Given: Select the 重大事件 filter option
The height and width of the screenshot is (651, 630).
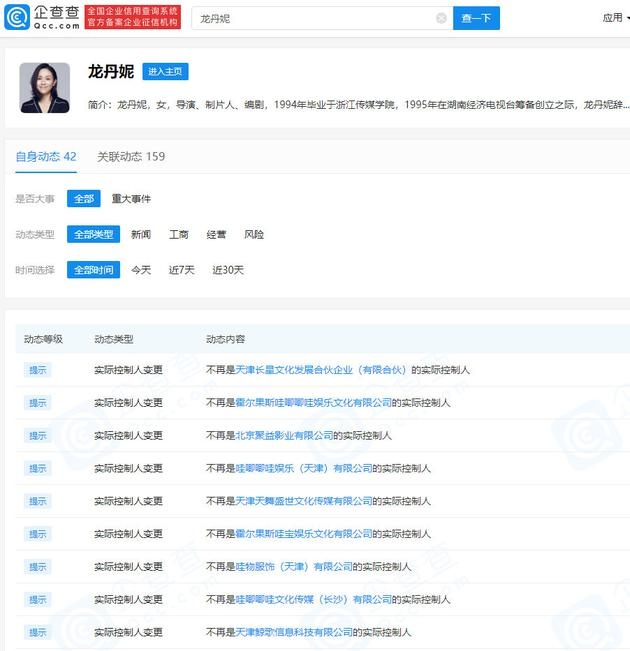Looking at the screenshot, I should (131, 199).
